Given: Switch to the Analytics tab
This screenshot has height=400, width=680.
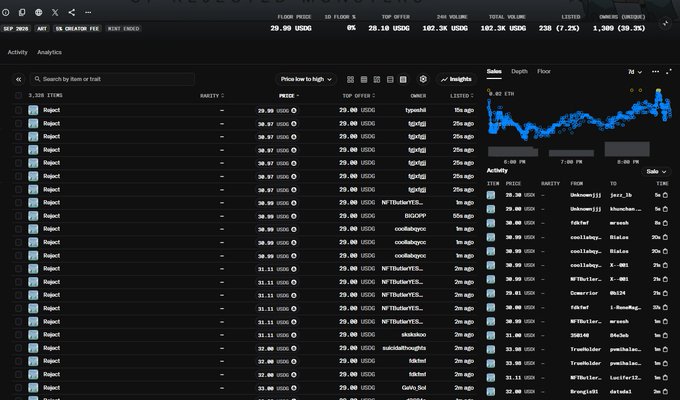Looking at the screenshot, I should pyautogui.click(x=49, y=52).
